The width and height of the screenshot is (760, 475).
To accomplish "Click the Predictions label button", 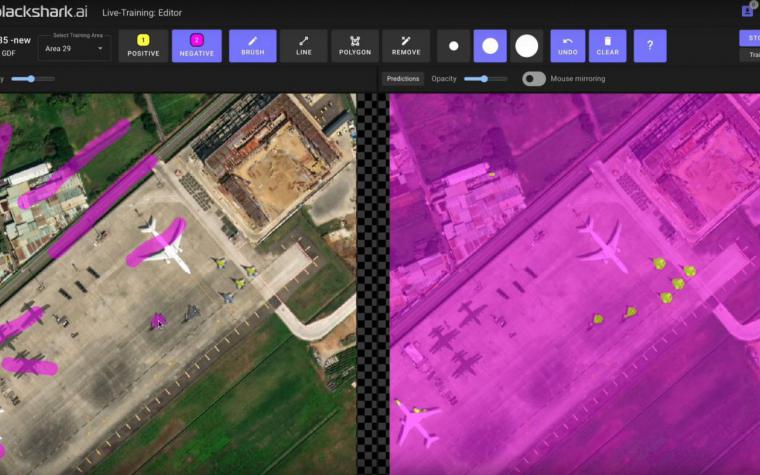I will pos(403,79).
